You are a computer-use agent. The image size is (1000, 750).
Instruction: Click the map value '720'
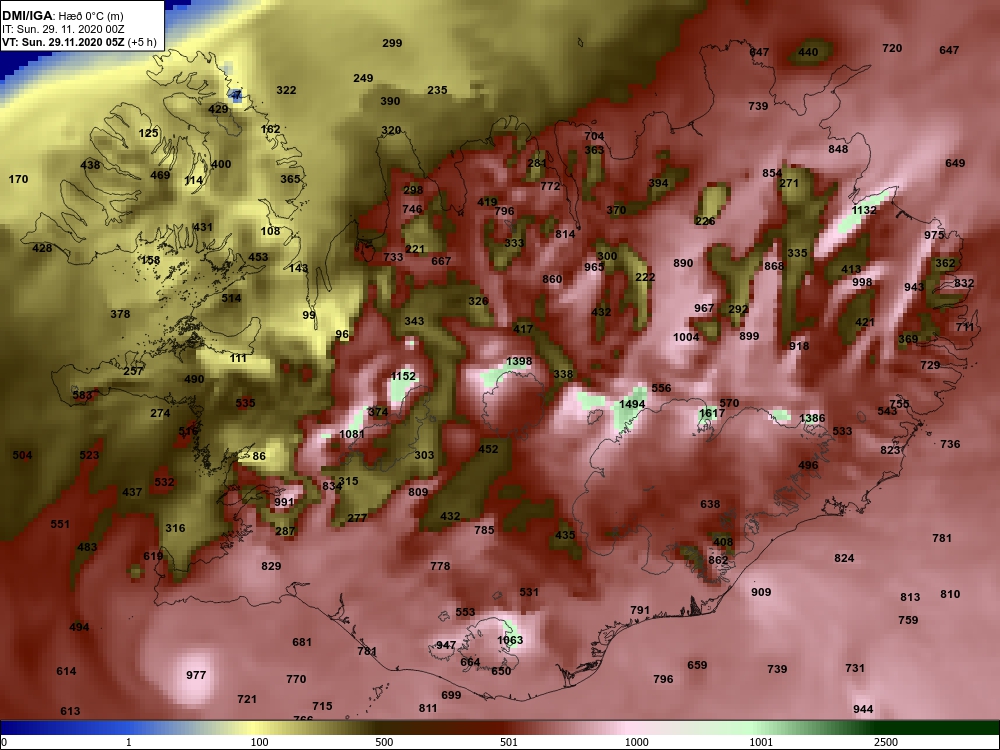[x=892, y=48]
